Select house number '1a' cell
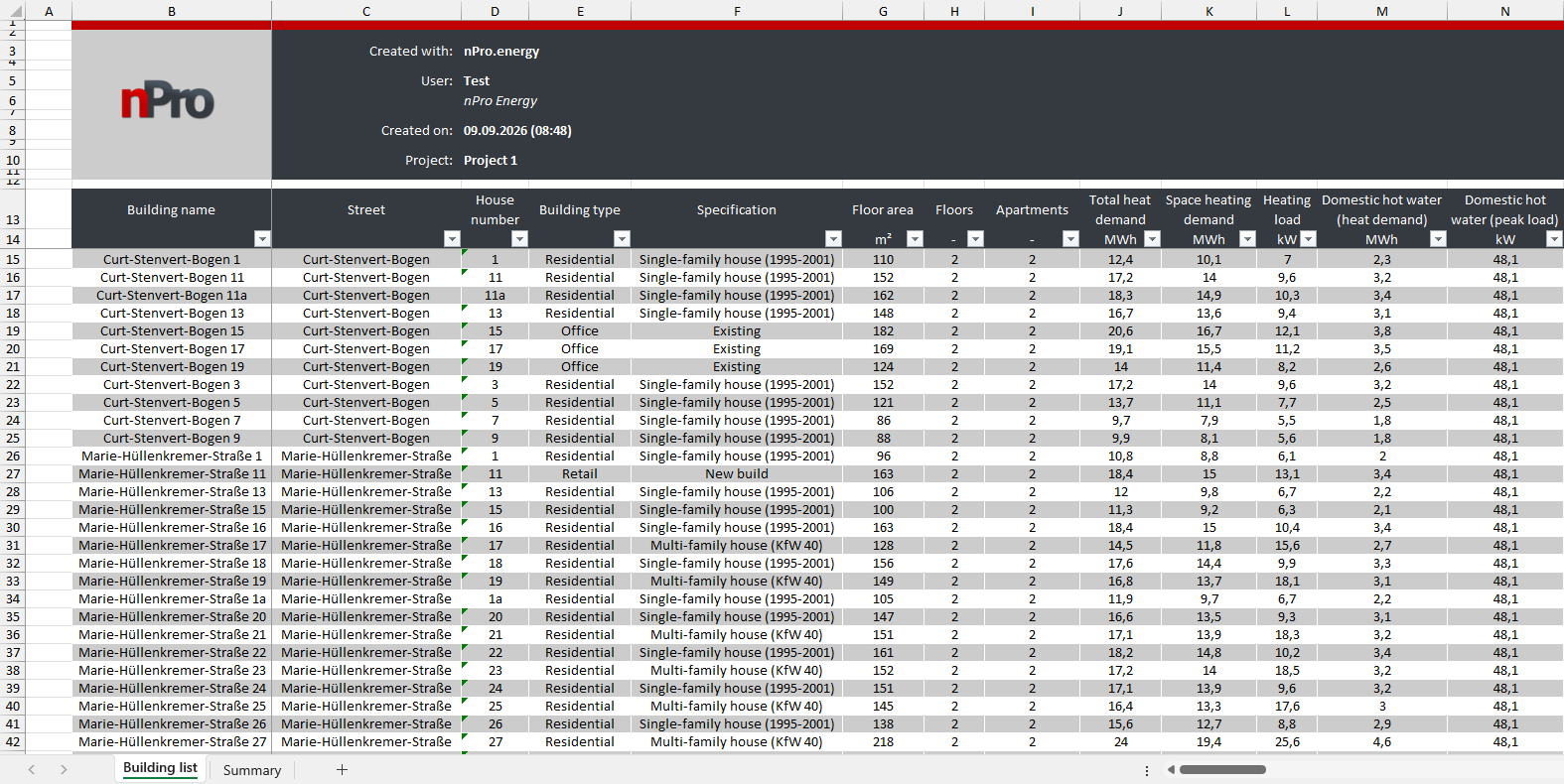Screen dimensions: 1564x784 [x=495, y=598]
